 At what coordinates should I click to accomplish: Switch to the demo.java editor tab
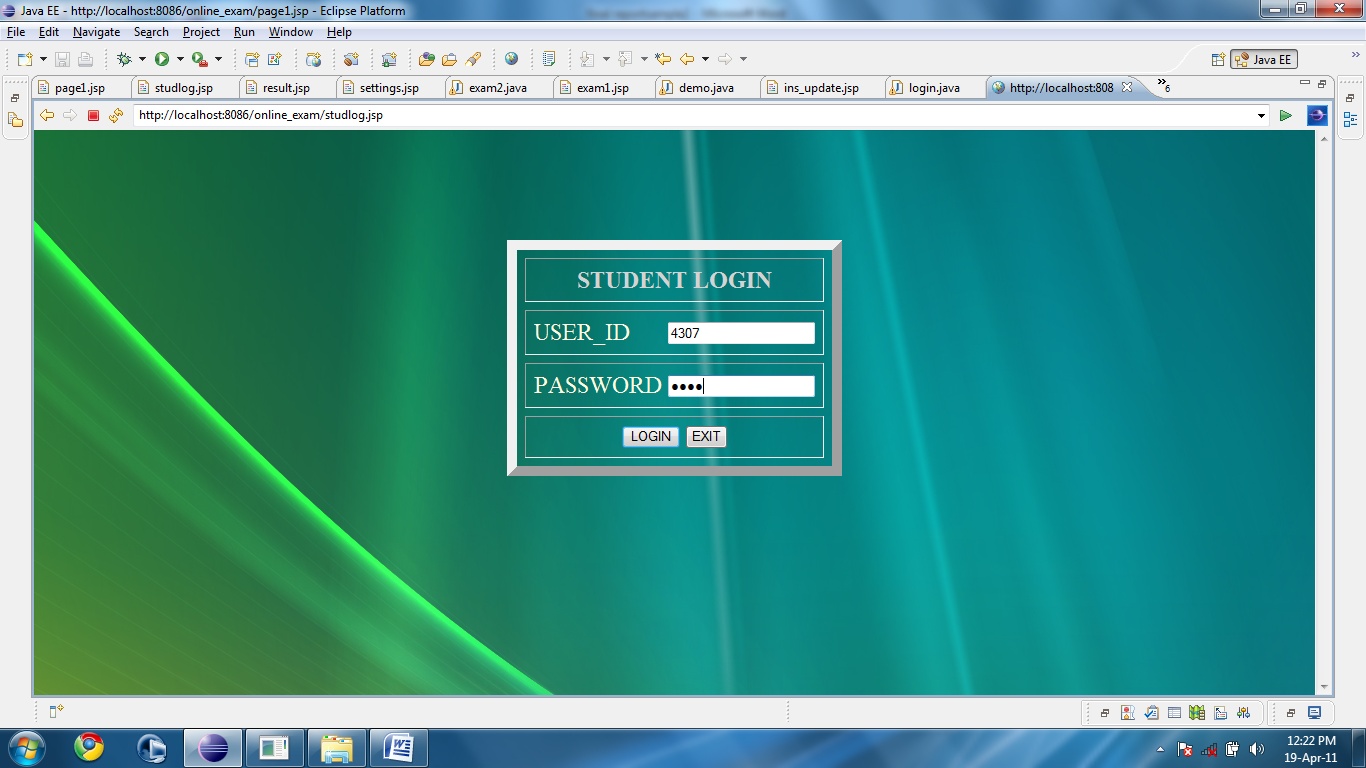click(706, 88)
